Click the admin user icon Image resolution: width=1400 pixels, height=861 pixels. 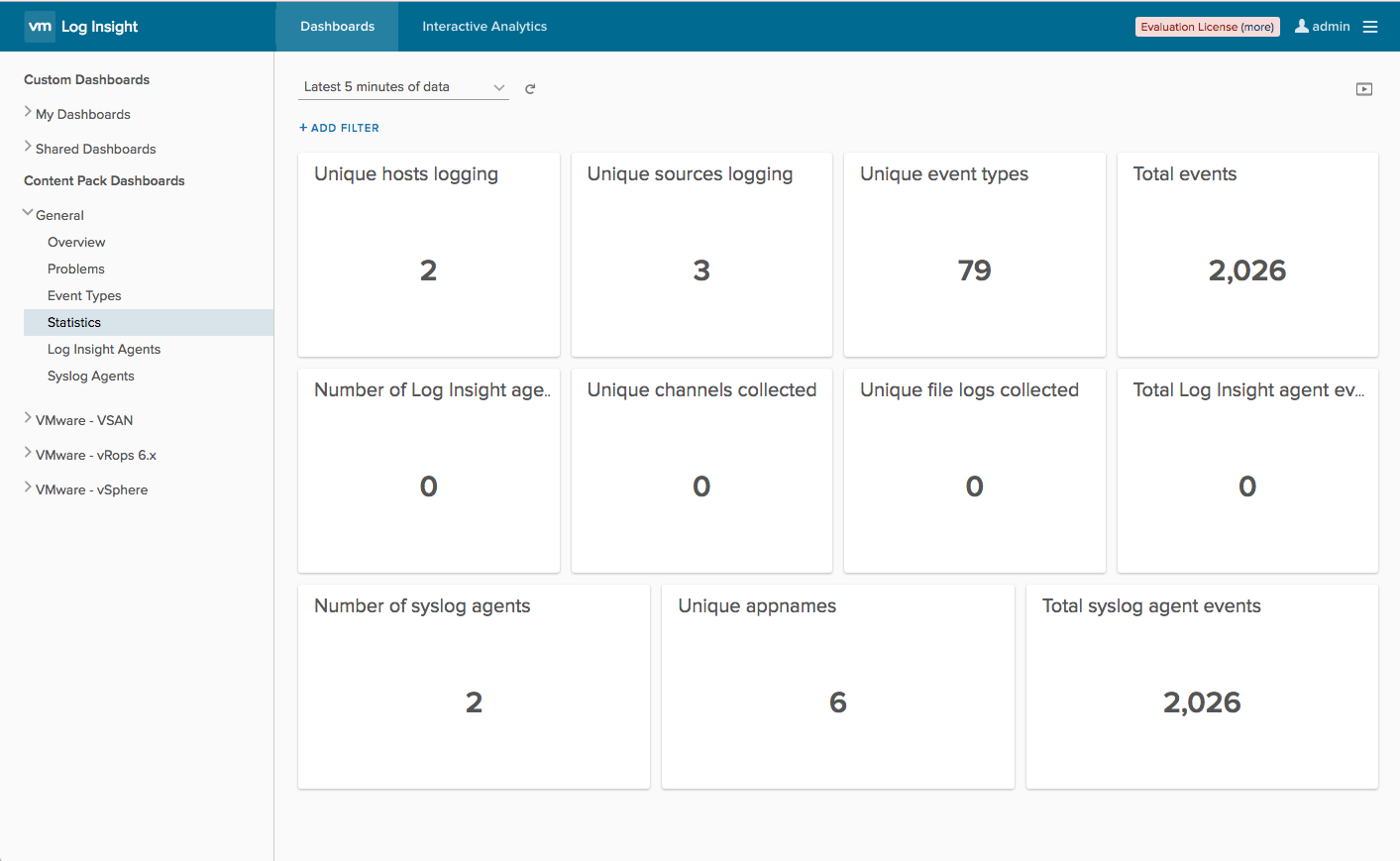coord(1302,27)
